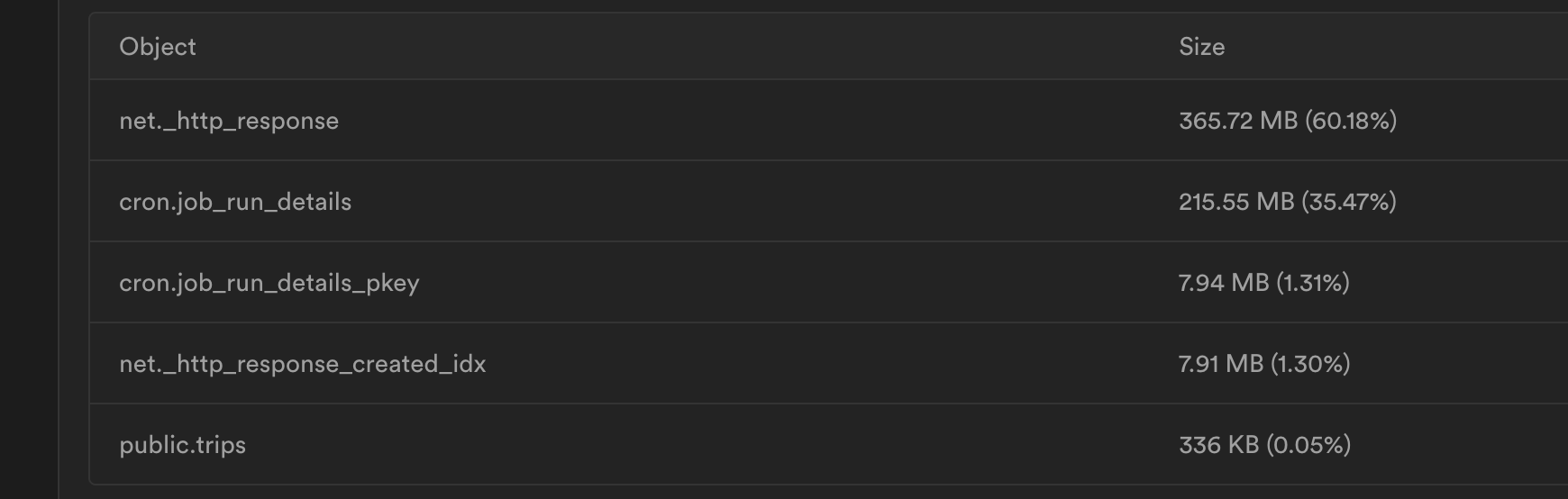Viewport: 1568px width, 499px height.
Task: Click the Object column header
Action: [x=158, y=47]
